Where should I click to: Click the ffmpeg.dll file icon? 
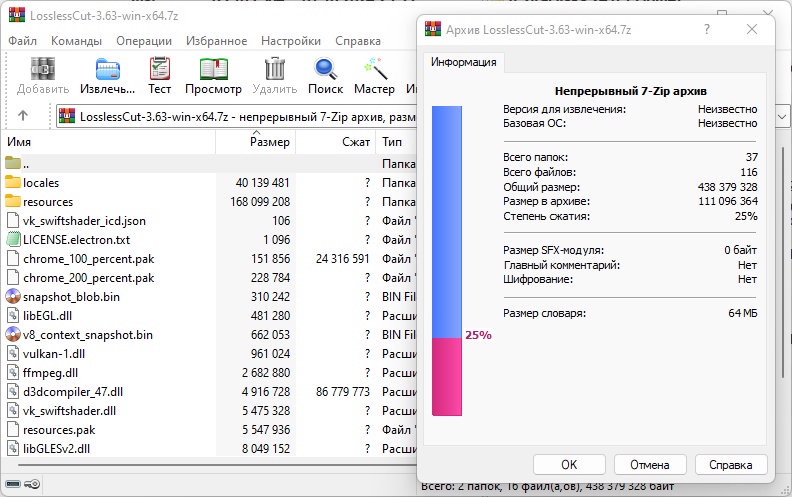(13, 373)
